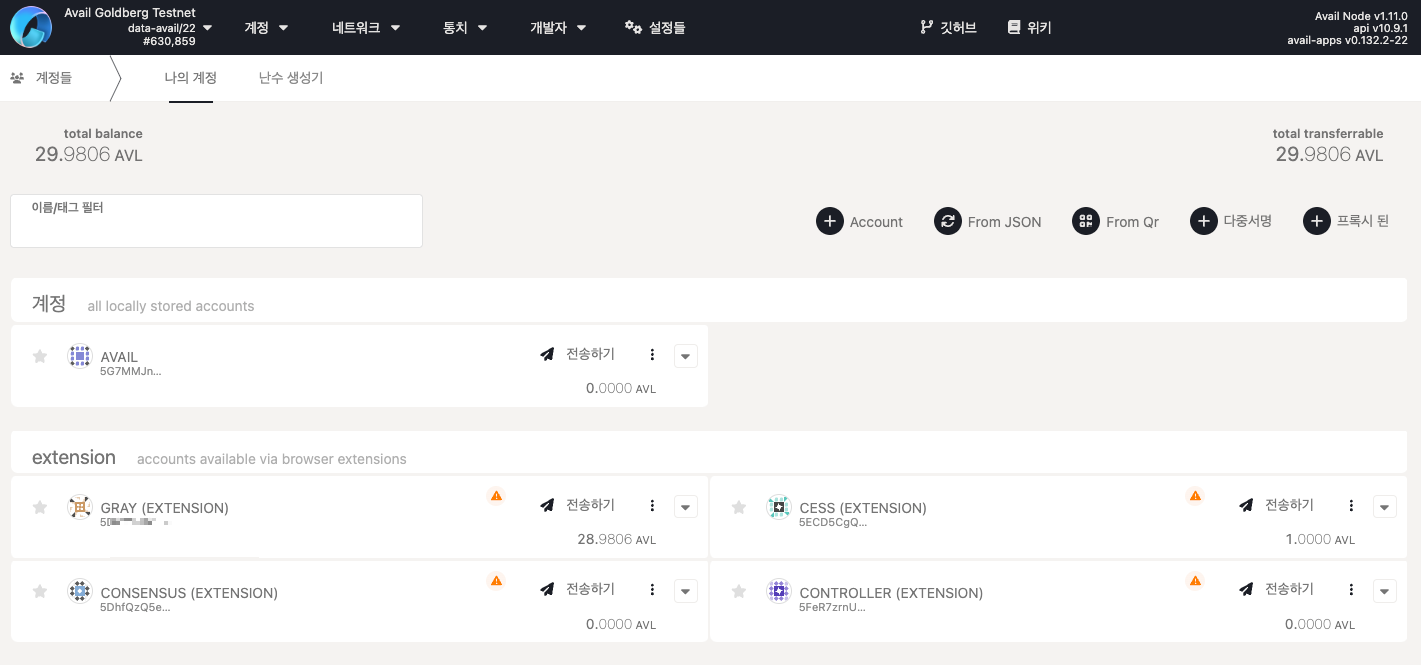
Task: Click the GRAY account warning icon
Action: click(x=496, y=495)
